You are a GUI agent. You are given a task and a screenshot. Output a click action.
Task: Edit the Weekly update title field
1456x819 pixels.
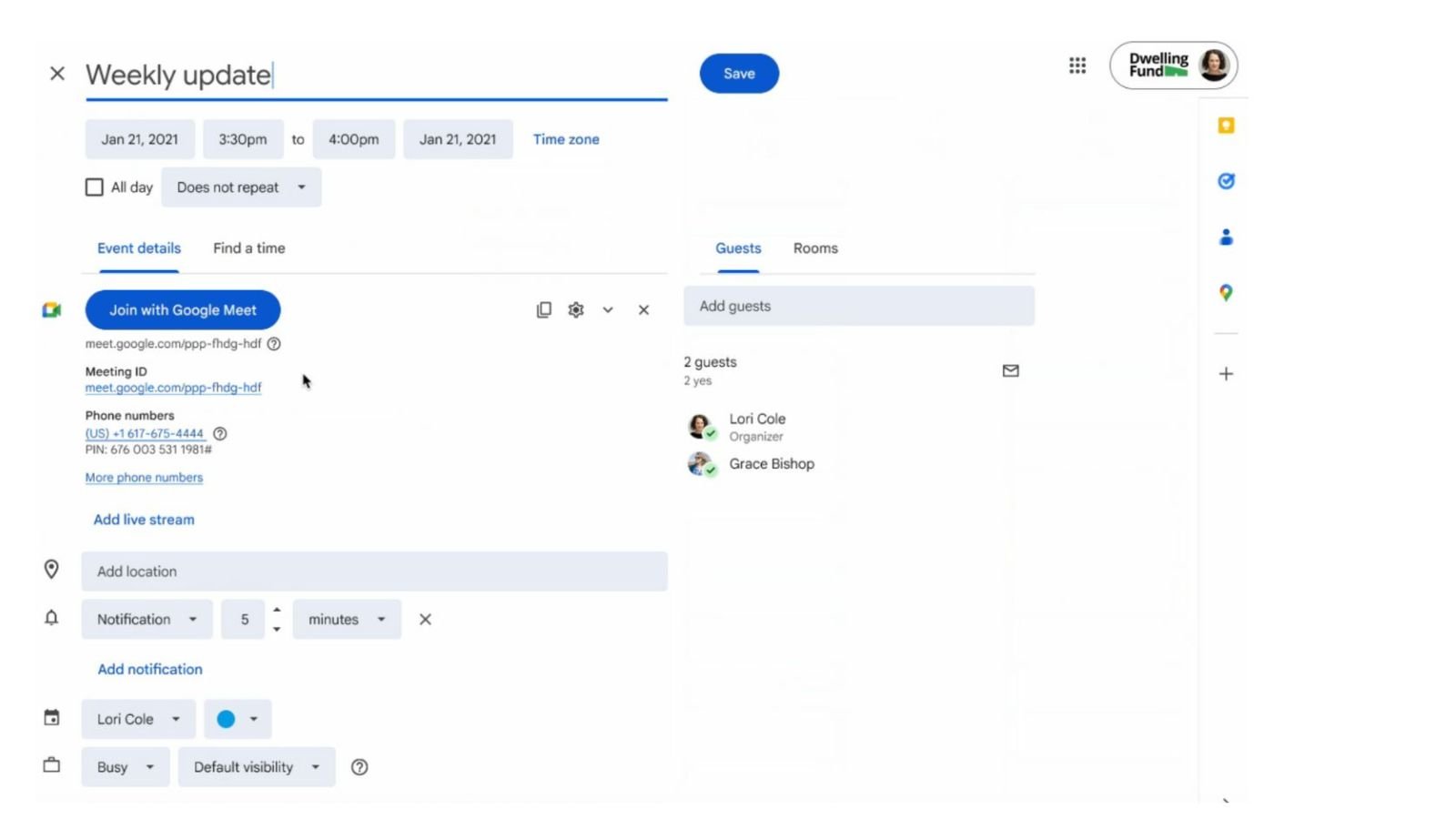pos(377,75)
